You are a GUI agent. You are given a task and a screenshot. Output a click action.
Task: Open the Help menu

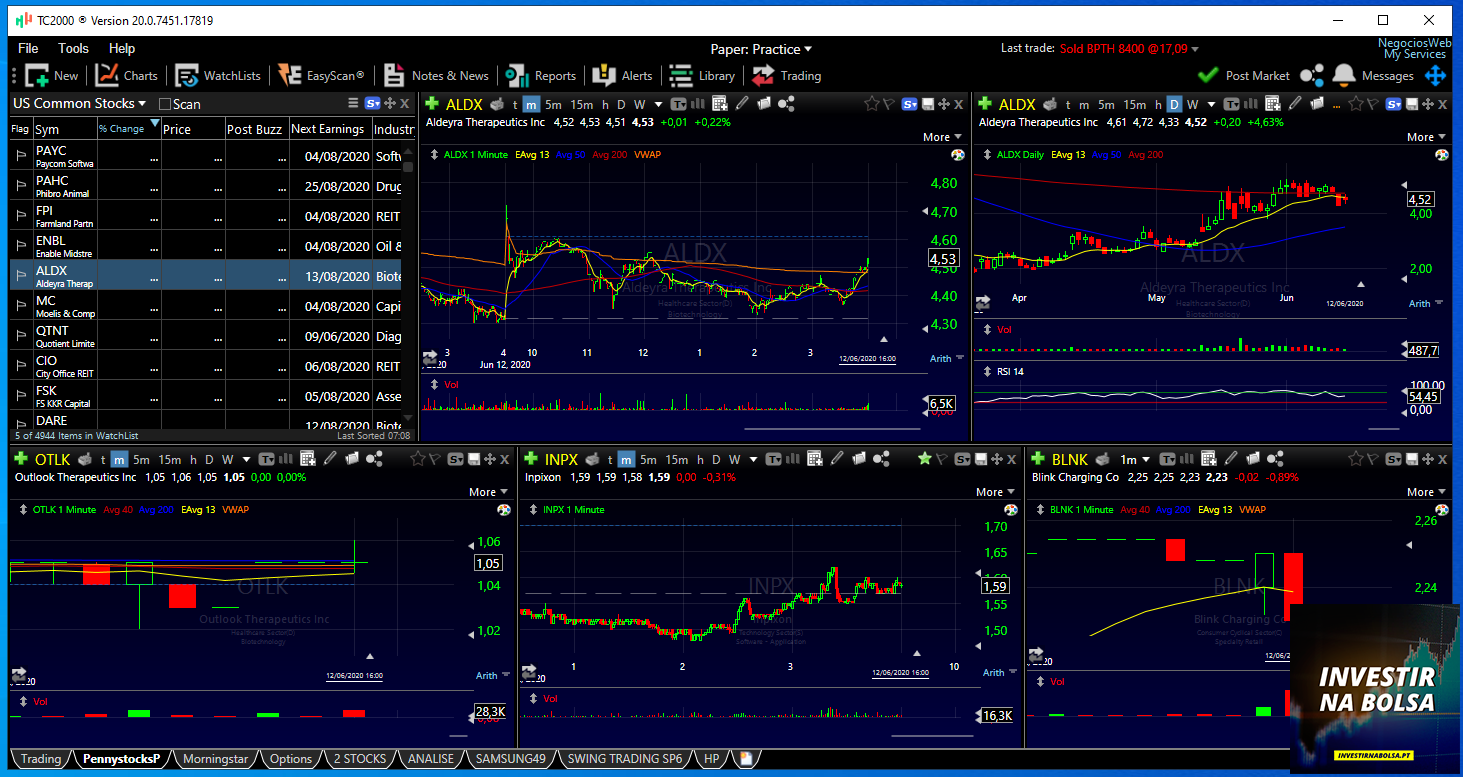(x=122, y=48)
